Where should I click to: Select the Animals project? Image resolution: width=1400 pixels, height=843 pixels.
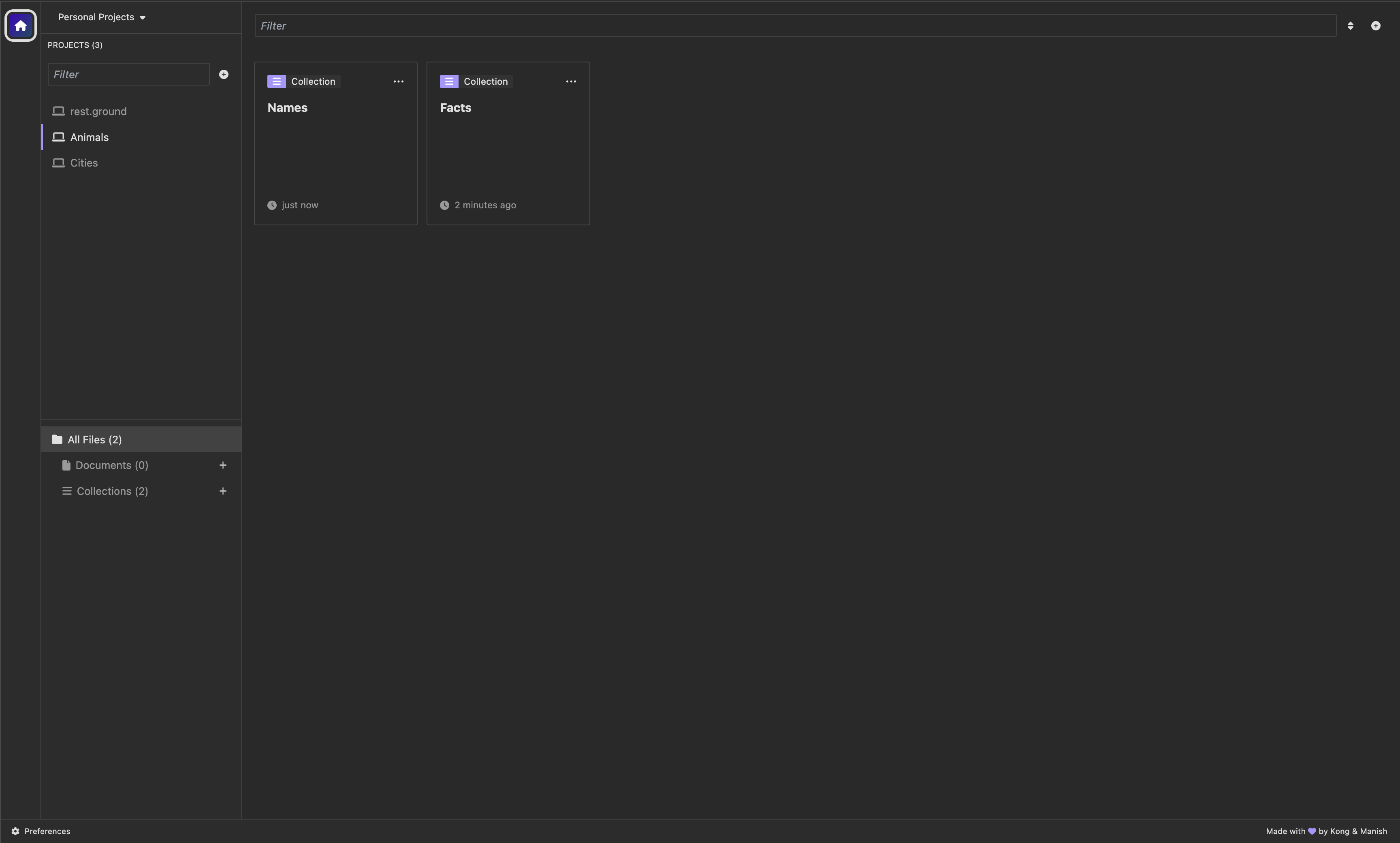(x=89, y=137)
